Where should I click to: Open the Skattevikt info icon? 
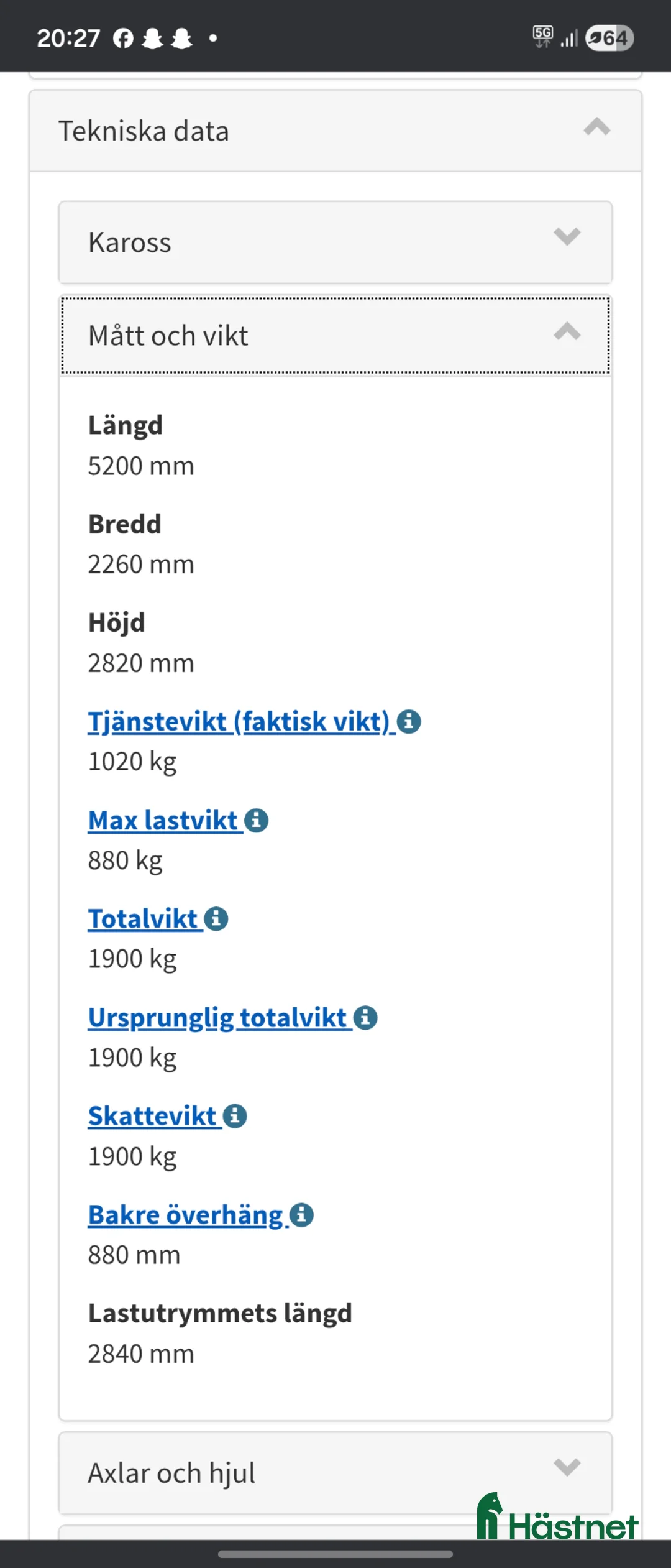pyautogui.click(x=234, y=1115)
